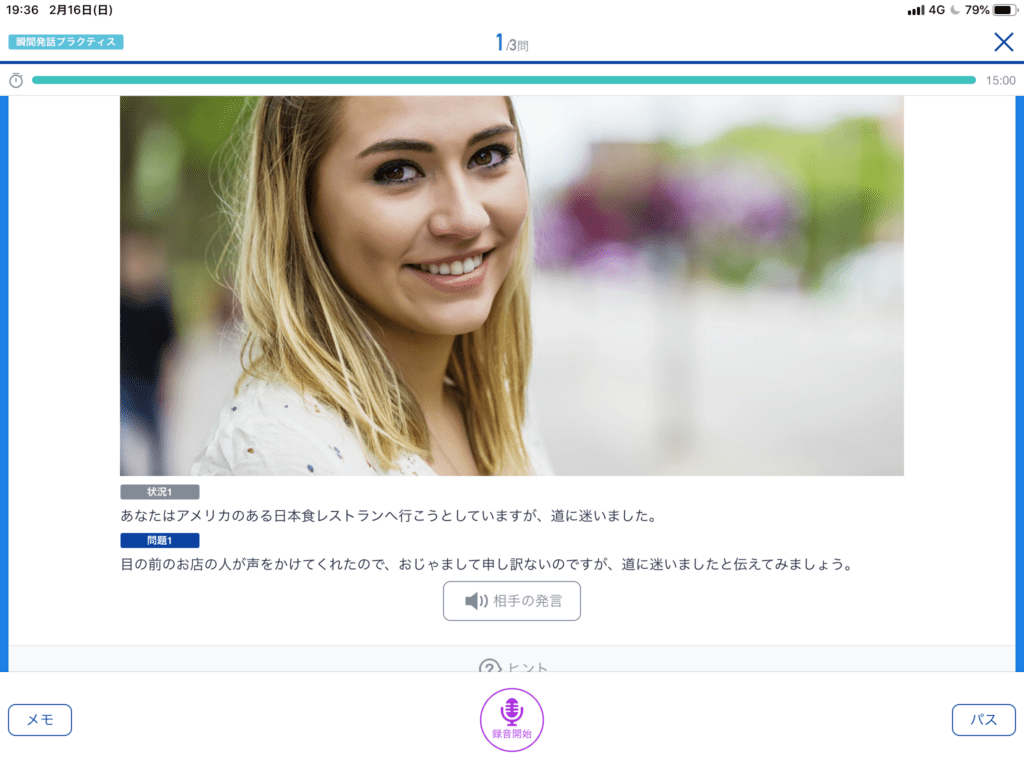Click the woman's photo
Viewport: 1024px width, 768px height.
[511, 285]
